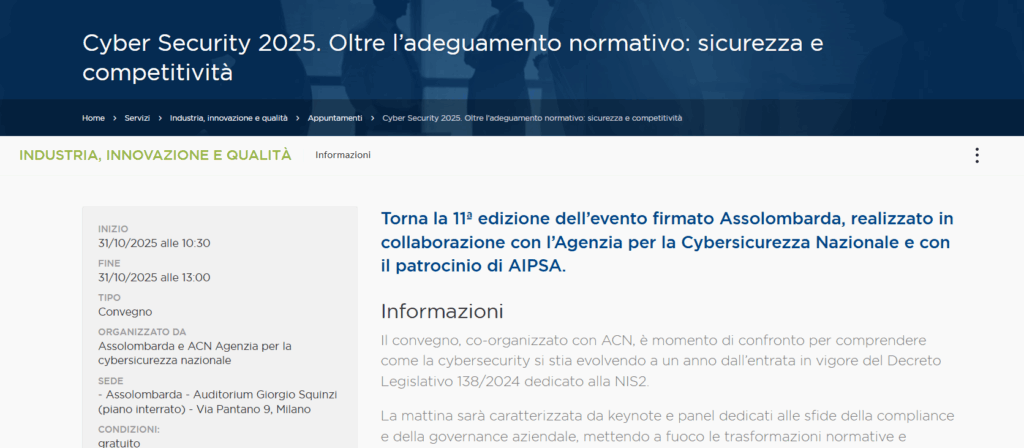The width and height of the screenshot is (1024, 448).
Task: Click the chevron before Appuntamenti breadcrumb
Action: point(298,118)
